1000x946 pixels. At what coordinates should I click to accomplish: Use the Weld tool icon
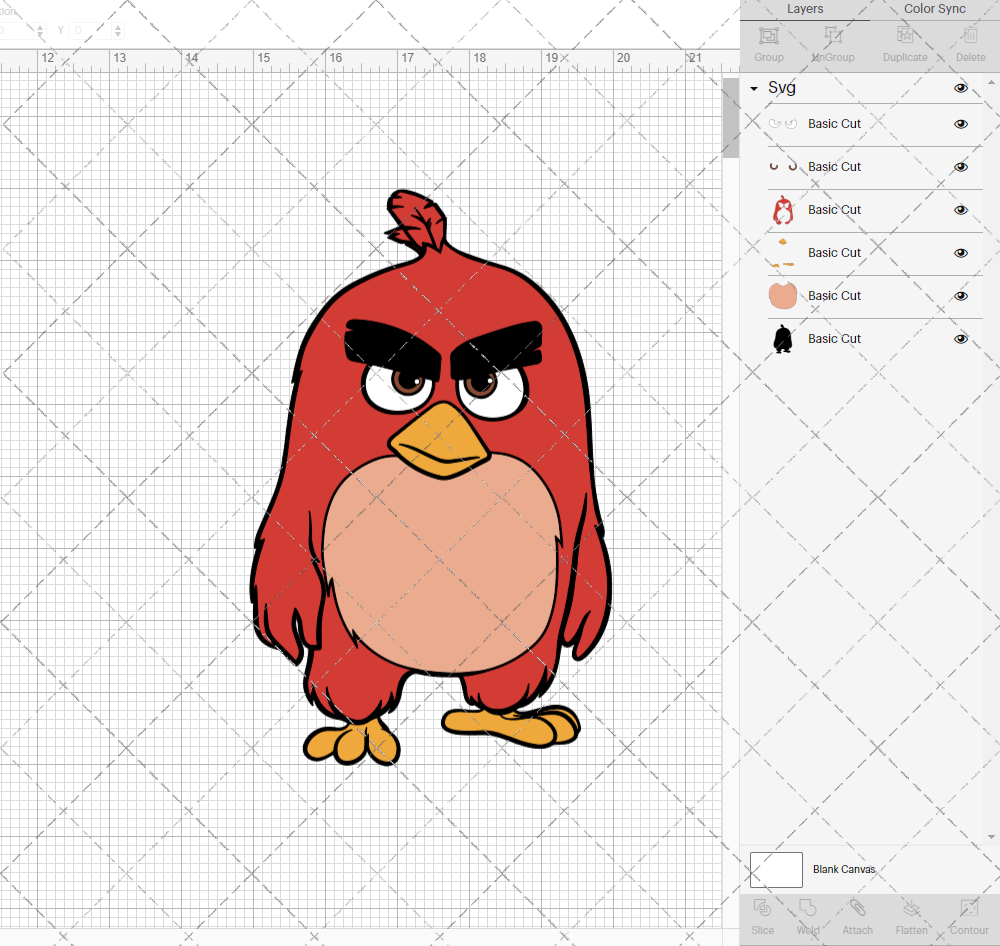[807, 908]
